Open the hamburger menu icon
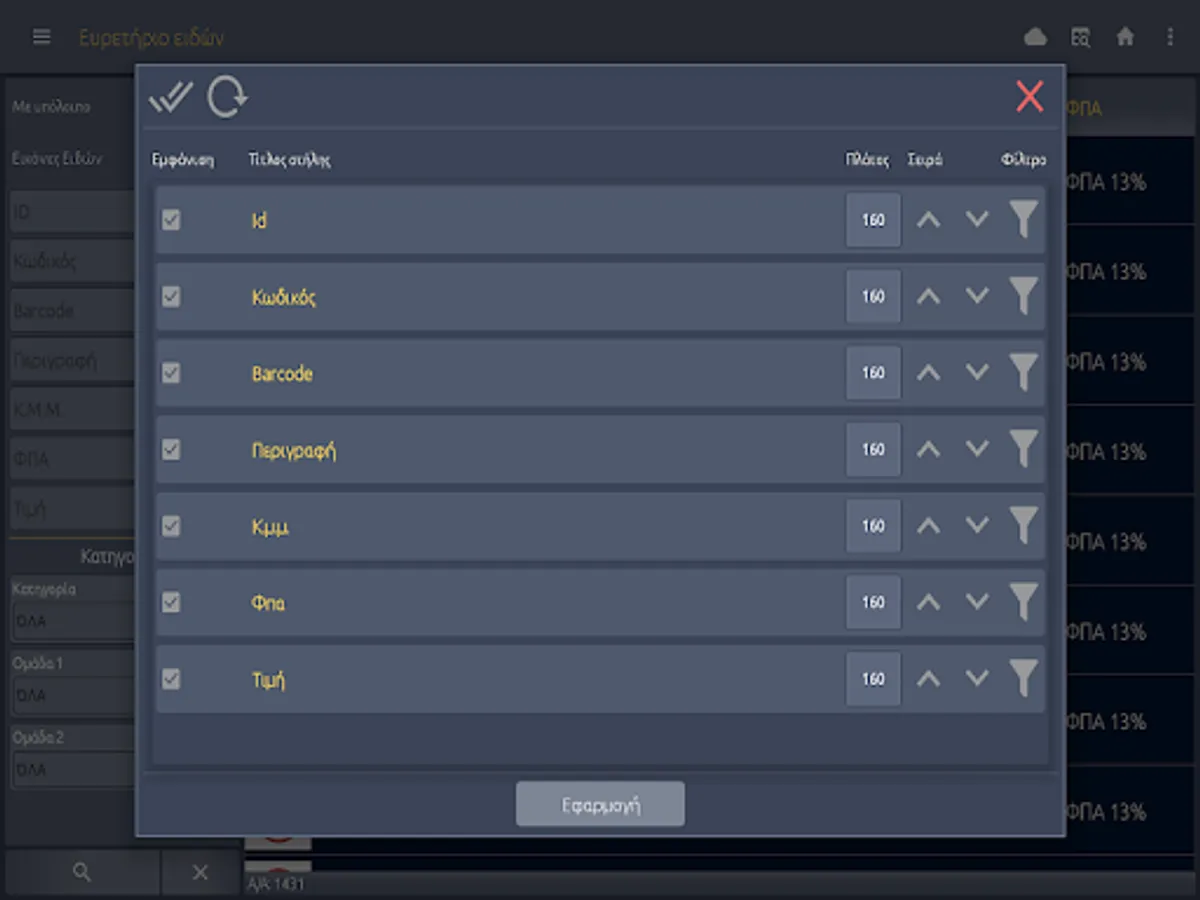The height and width of the screenshot is (900, 1200). 41,37
